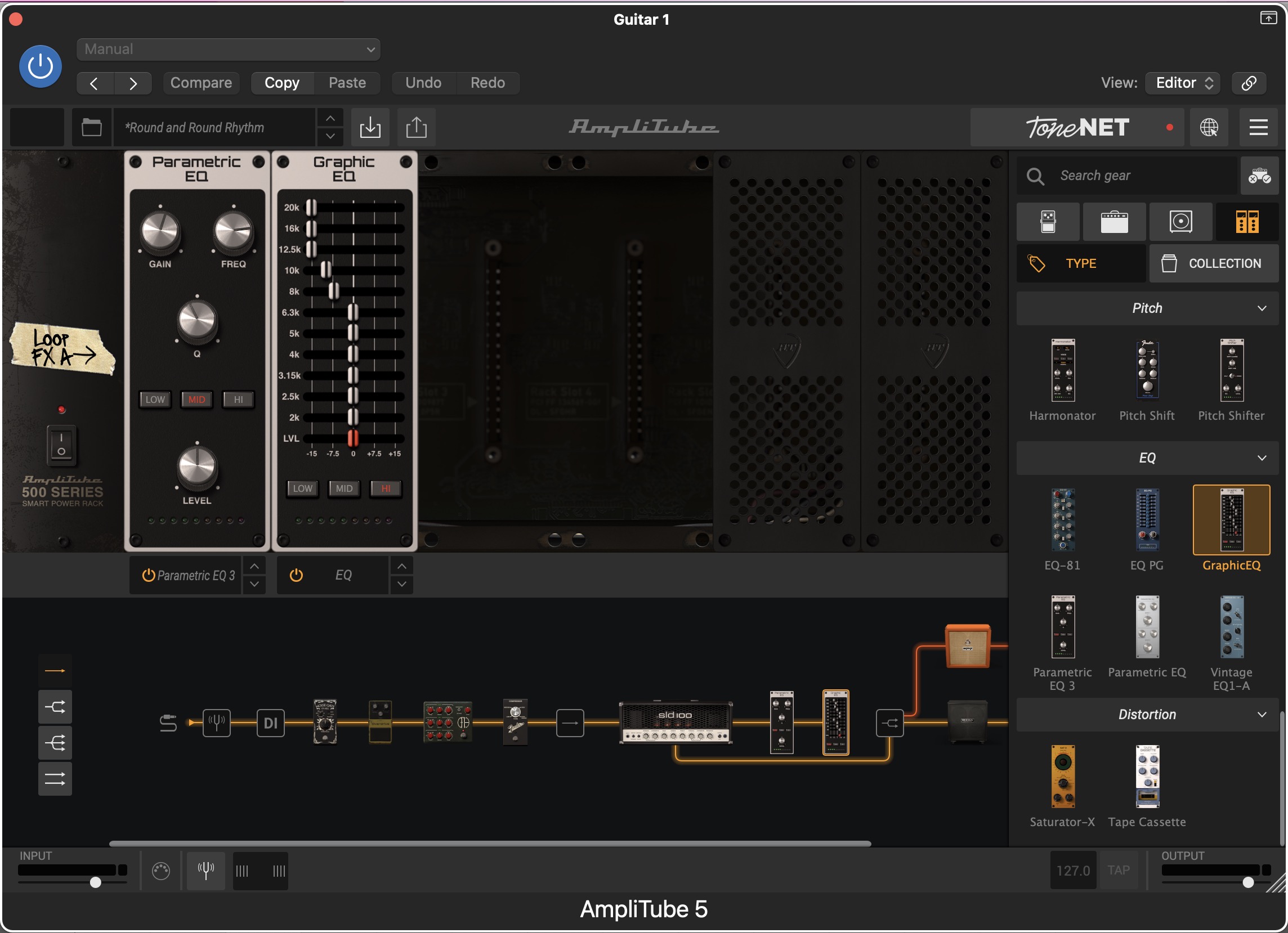Click the TAP tempo button
Screen dimensions: 1288x933
(x=1118, y=871)
